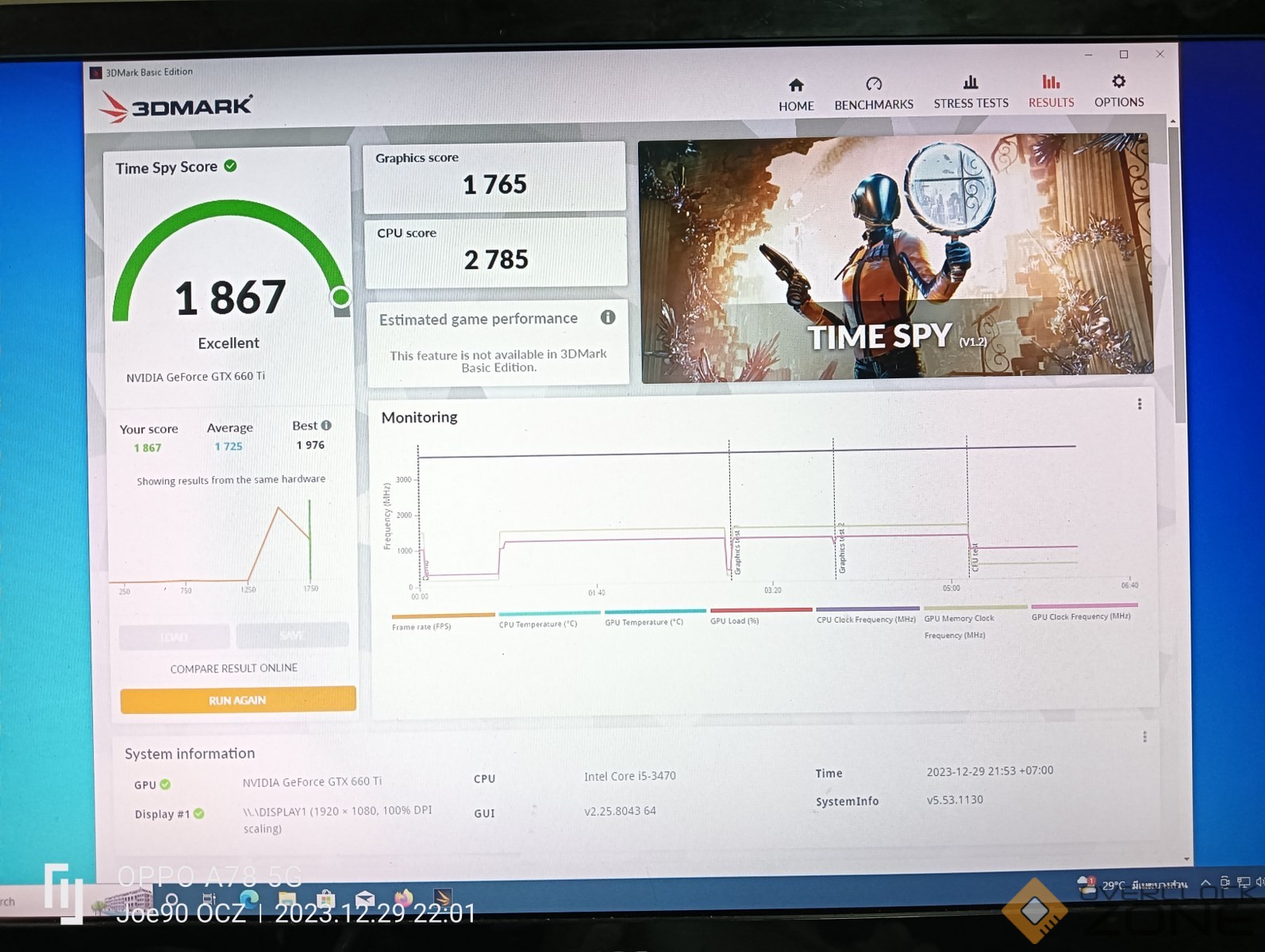Open the Options gear section
The width and height of the screenshot is (1265, 952).
tap(1119, 91)
